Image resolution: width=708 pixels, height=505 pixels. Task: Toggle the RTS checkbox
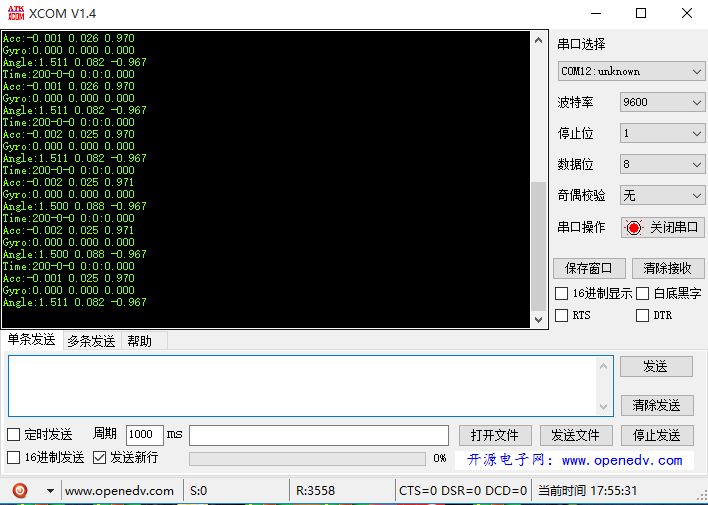click(x=561, y=315)
